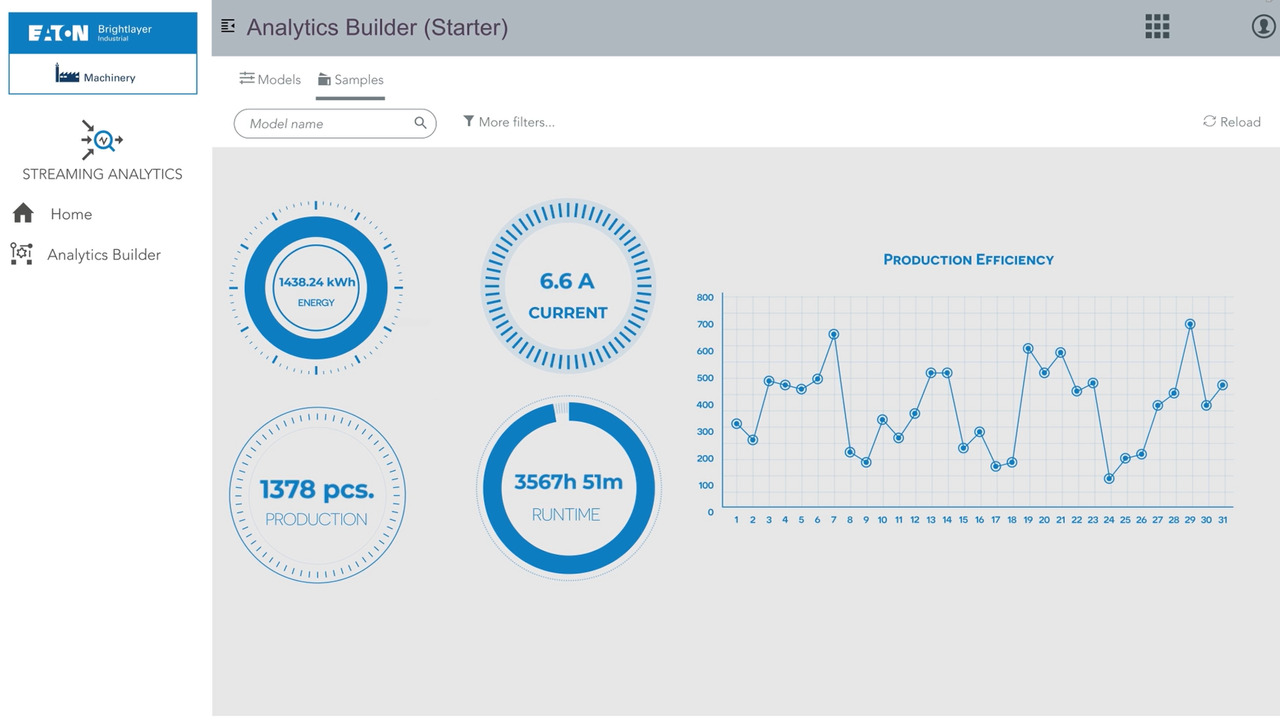Click the 800 y-axis label
The height and width of the screenshot is (720, 1280).
(705, 297)
